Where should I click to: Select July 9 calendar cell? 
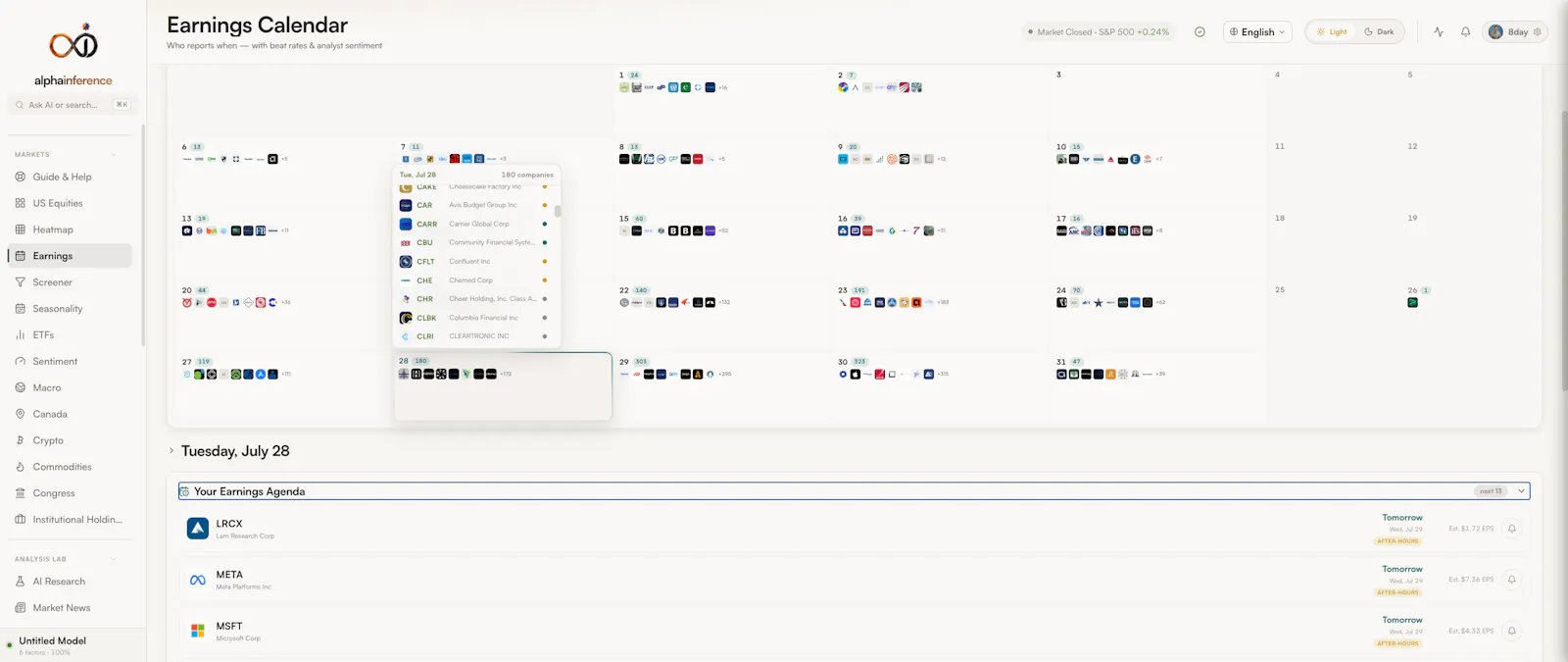tap(941, 173)
